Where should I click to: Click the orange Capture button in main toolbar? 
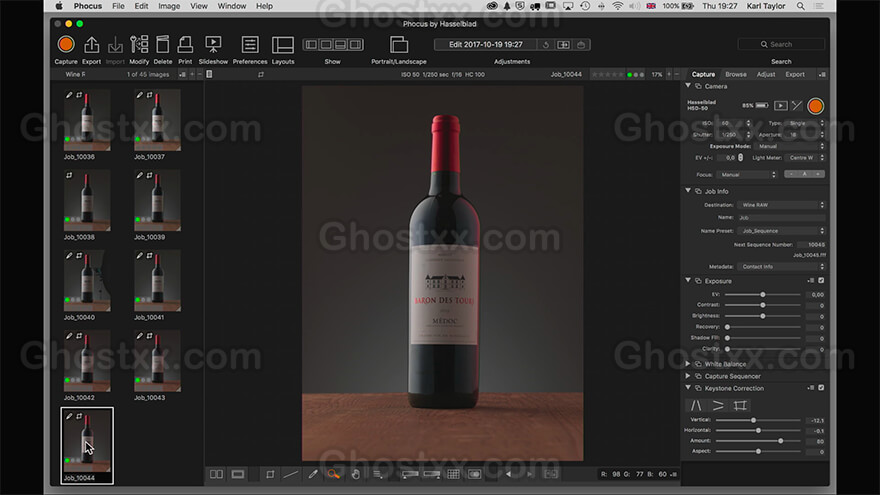(x=66, y=44)
